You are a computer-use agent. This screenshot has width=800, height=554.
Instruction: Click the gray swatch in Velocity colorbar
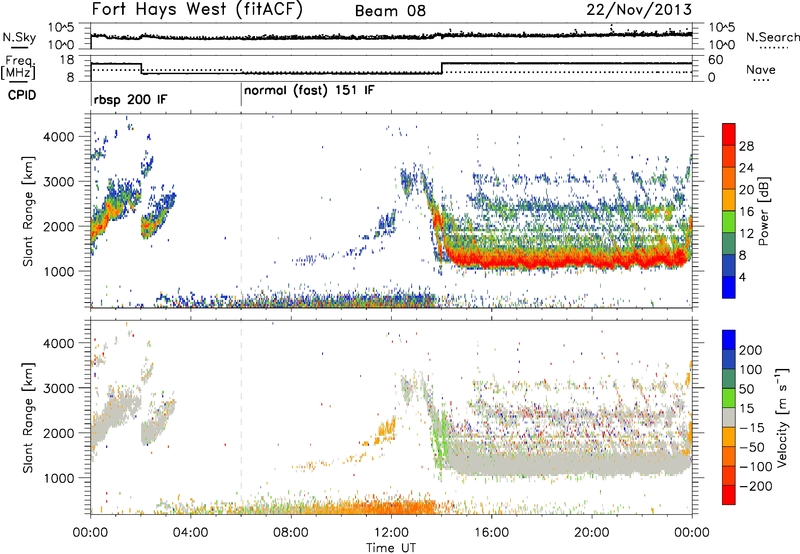click(729, 418)
